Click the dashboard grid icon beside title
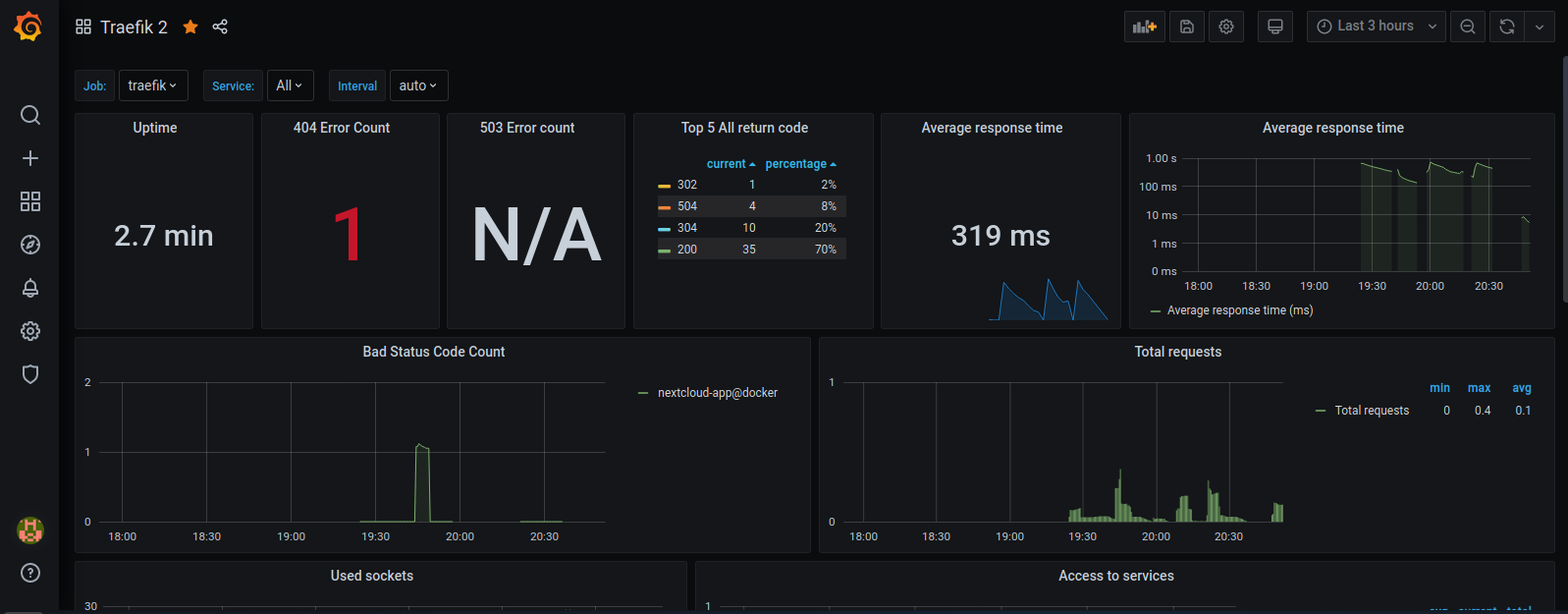The image size is (1568, 614). tap(83, 27)
